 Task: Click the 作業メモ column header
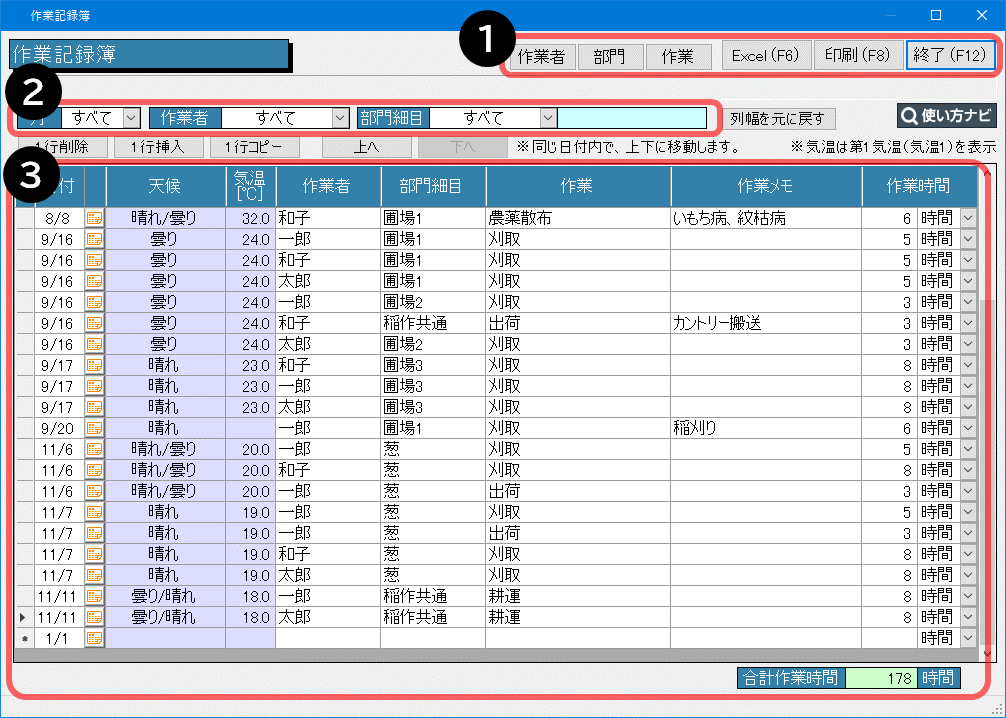tap(766, 185)
